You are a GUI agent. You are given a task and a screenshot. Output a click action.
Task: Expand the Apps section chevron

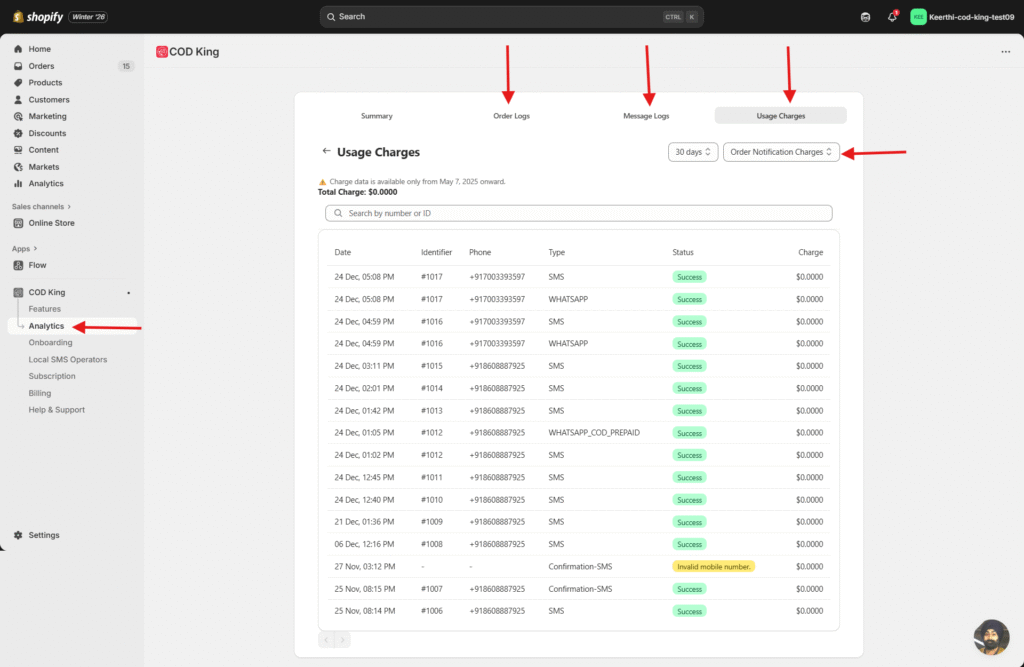pos(35,248)
